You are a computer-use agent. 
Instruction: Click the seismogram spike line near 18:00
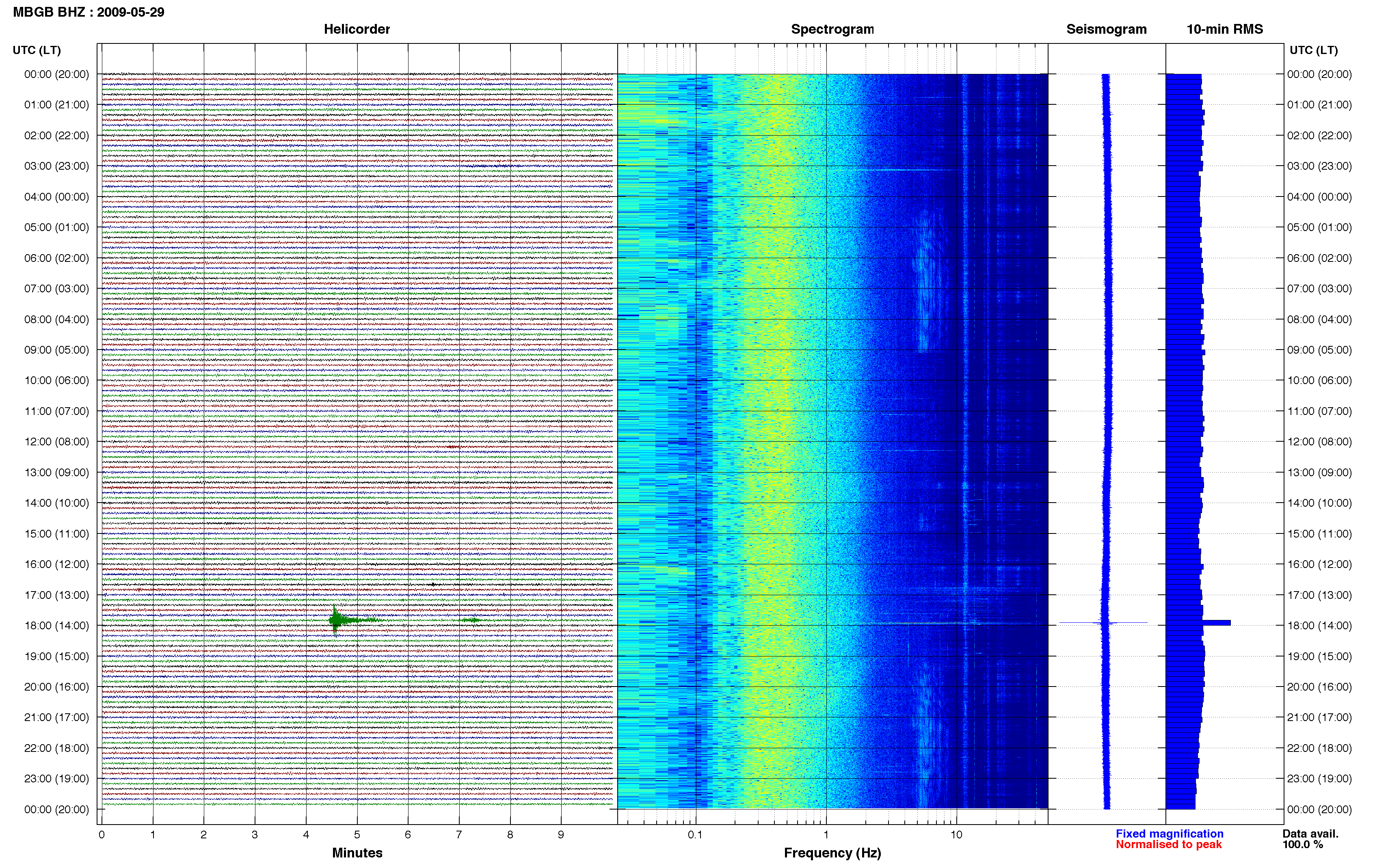coord(1103,623)
